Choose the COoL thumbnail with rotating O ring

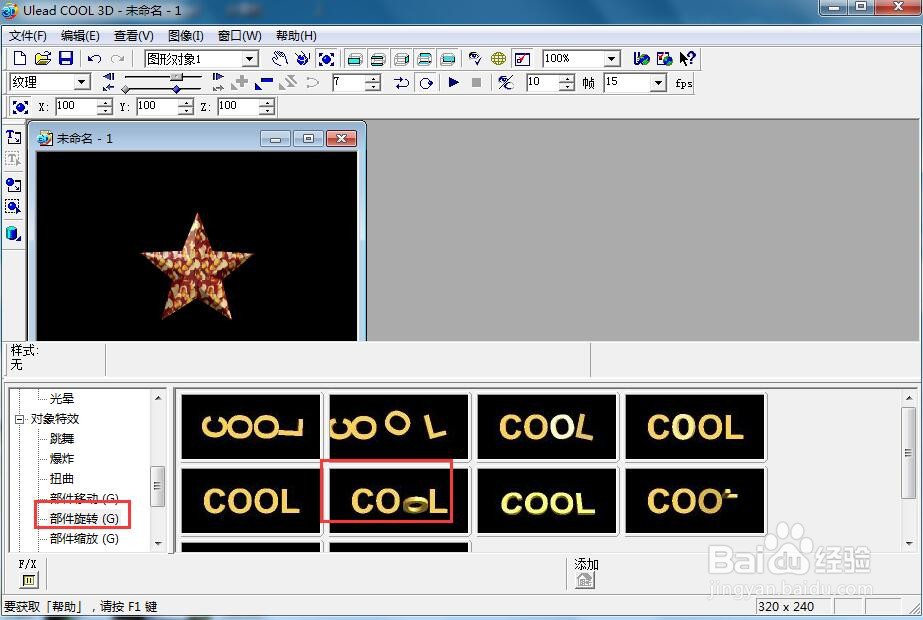[x=399, y=501]
